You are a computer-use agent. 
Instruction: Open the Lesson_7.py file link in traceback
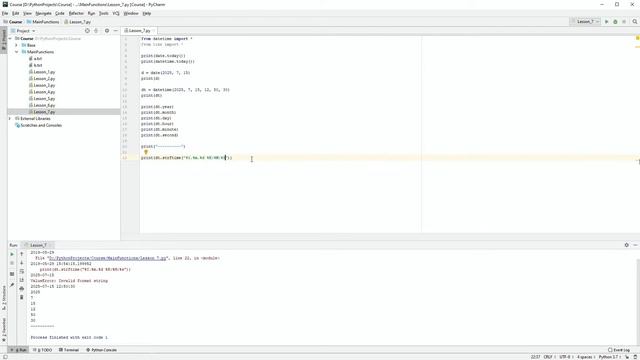[107, 258]
